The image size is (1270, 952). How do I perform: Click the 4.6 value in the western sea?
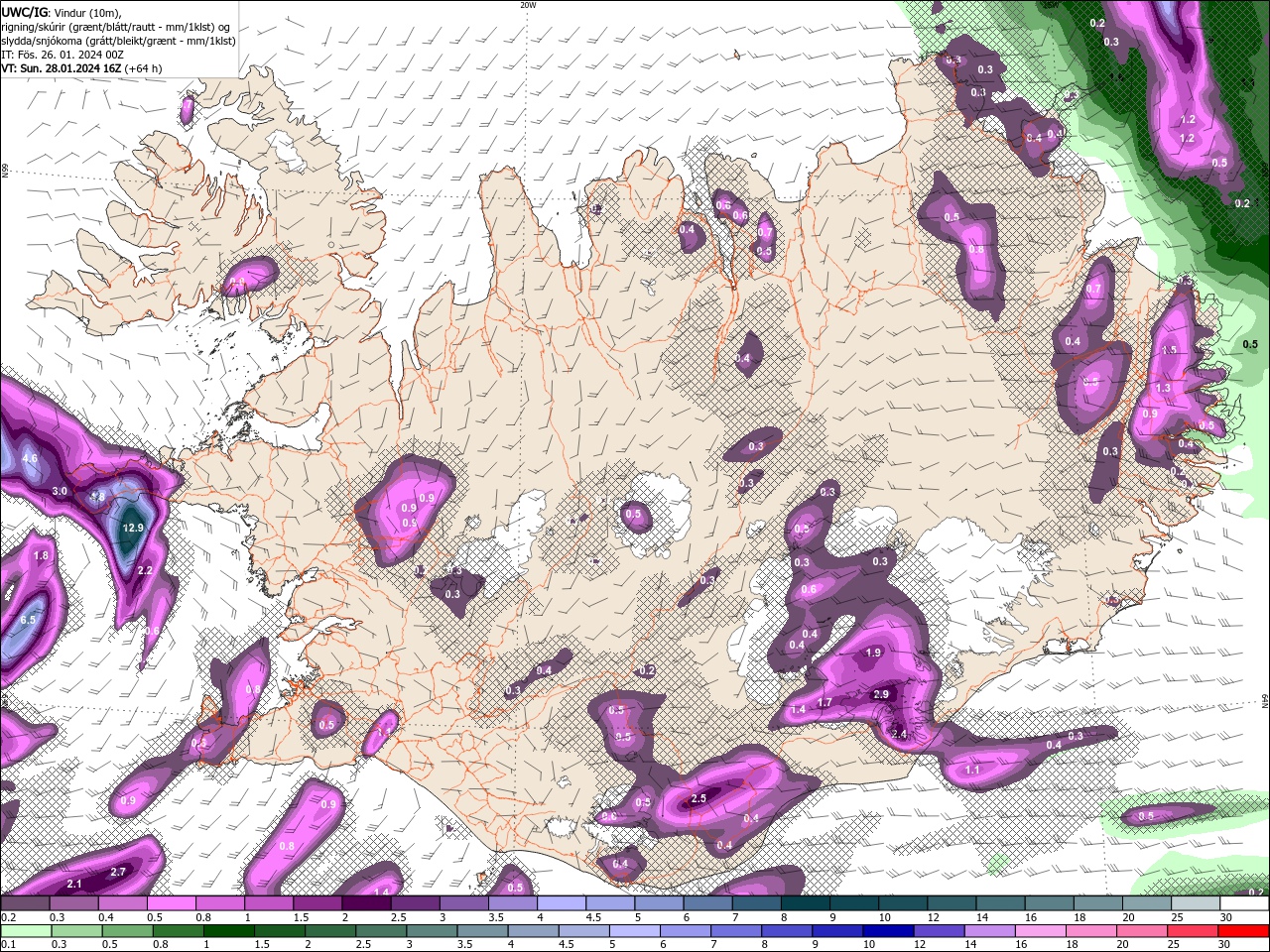[30, 459]
